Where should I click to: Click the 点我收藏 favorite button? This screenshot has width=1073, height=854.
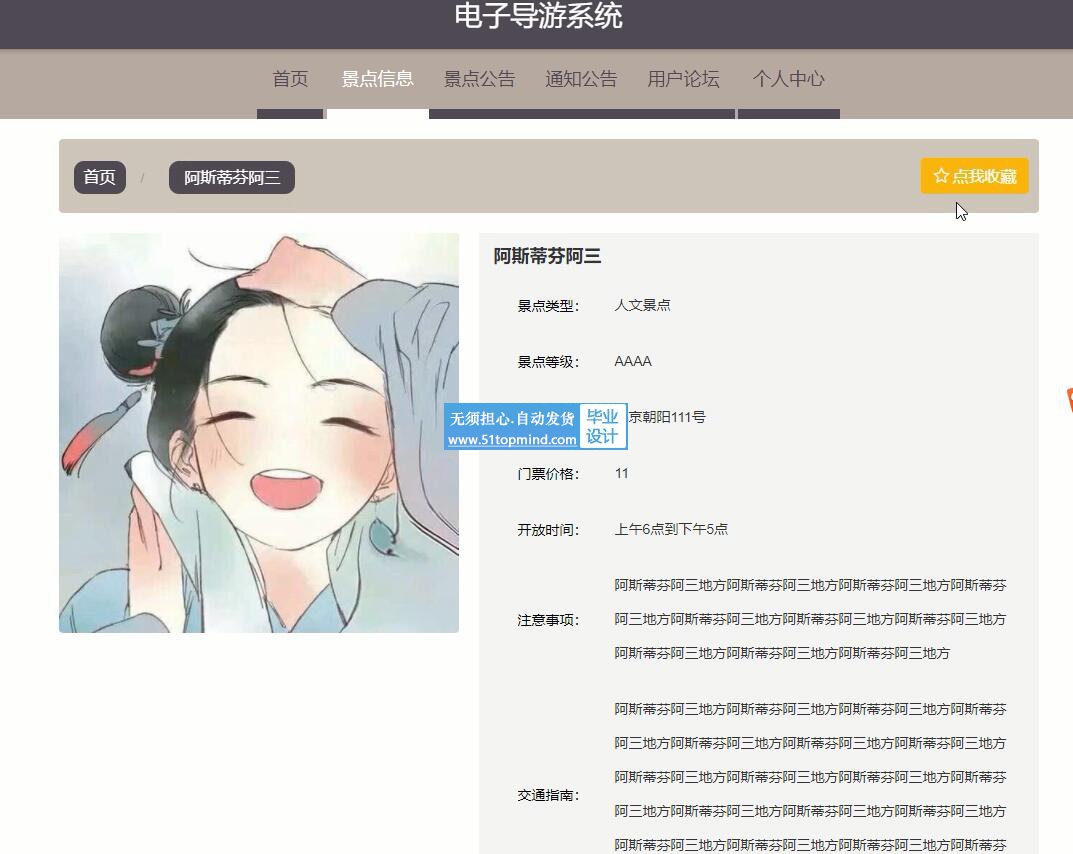click(974, 176)
